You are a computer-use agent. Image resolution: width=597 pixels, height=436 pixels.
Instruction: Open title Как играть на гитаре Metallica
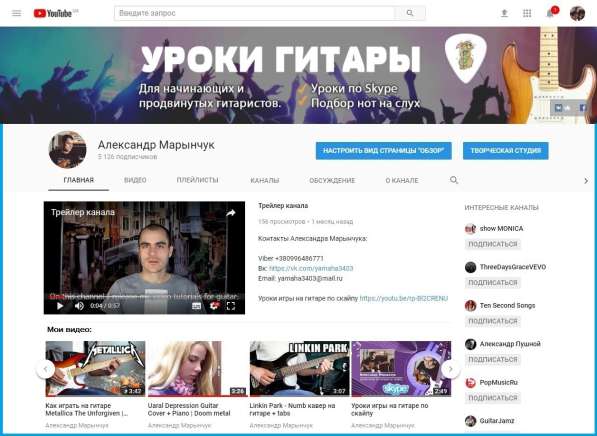pyautogui.click(x=87, y=409)
